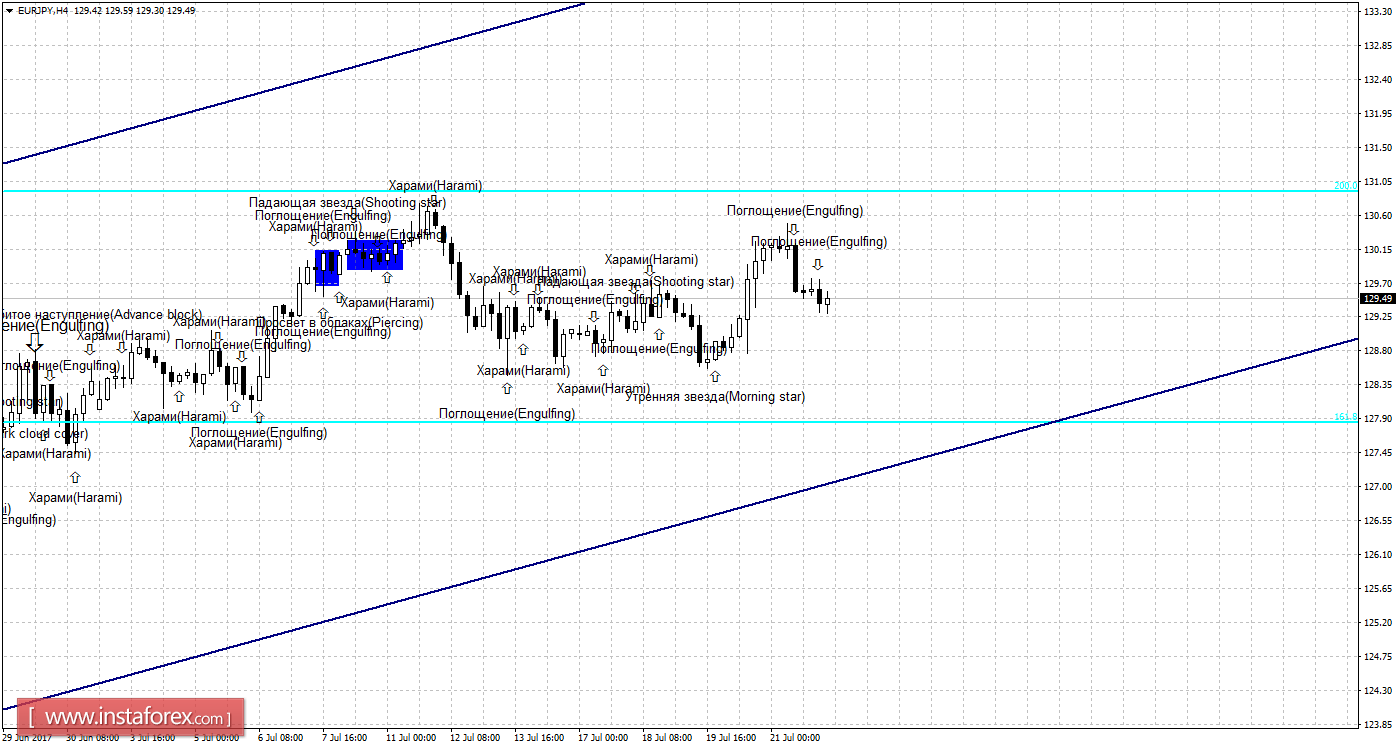Select the Piercing pattern label
This screenshot has height=749, width=1398.
click(x=340, y=323)
